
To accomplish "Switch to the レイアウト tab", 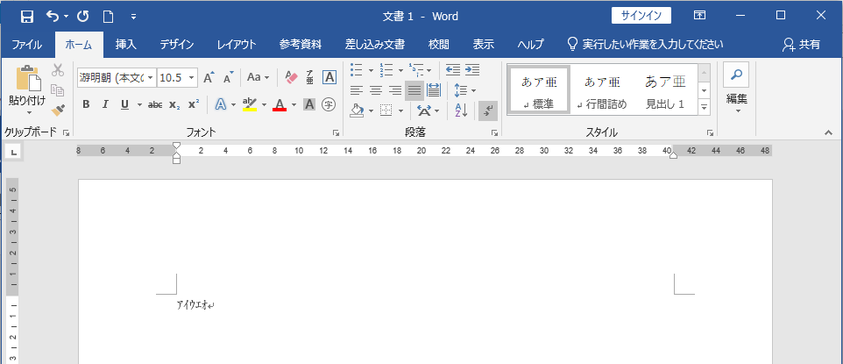I will (x=237, y=45).
